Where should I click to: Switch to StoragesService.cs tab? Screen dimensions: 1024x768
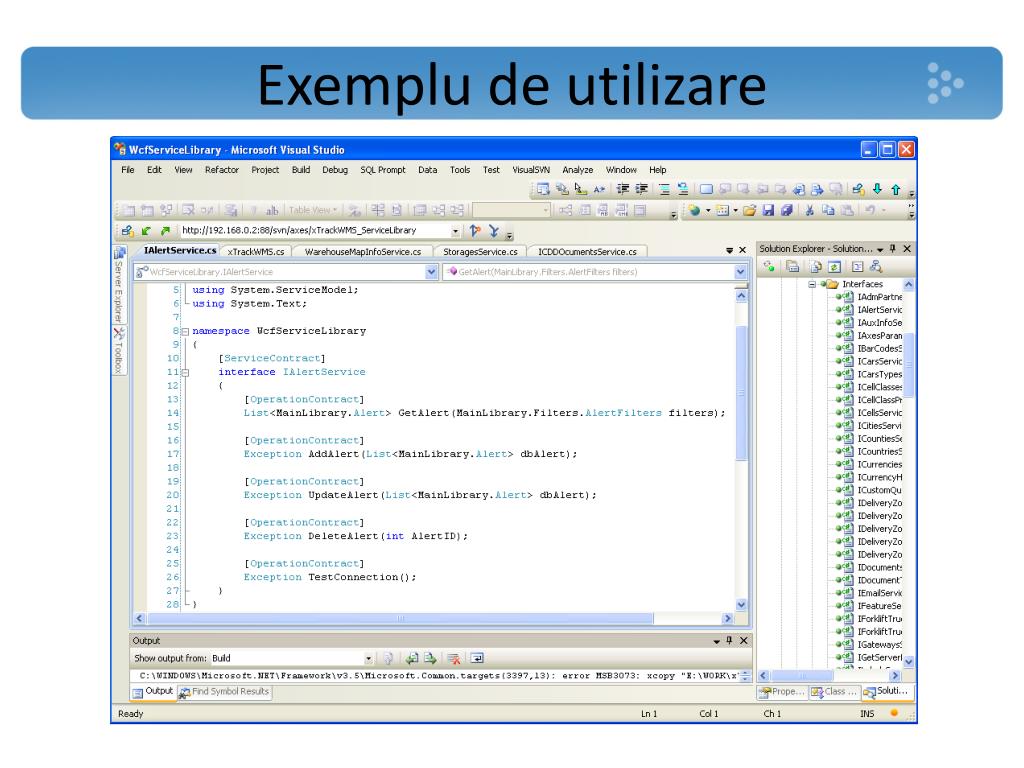click(480, 251)
